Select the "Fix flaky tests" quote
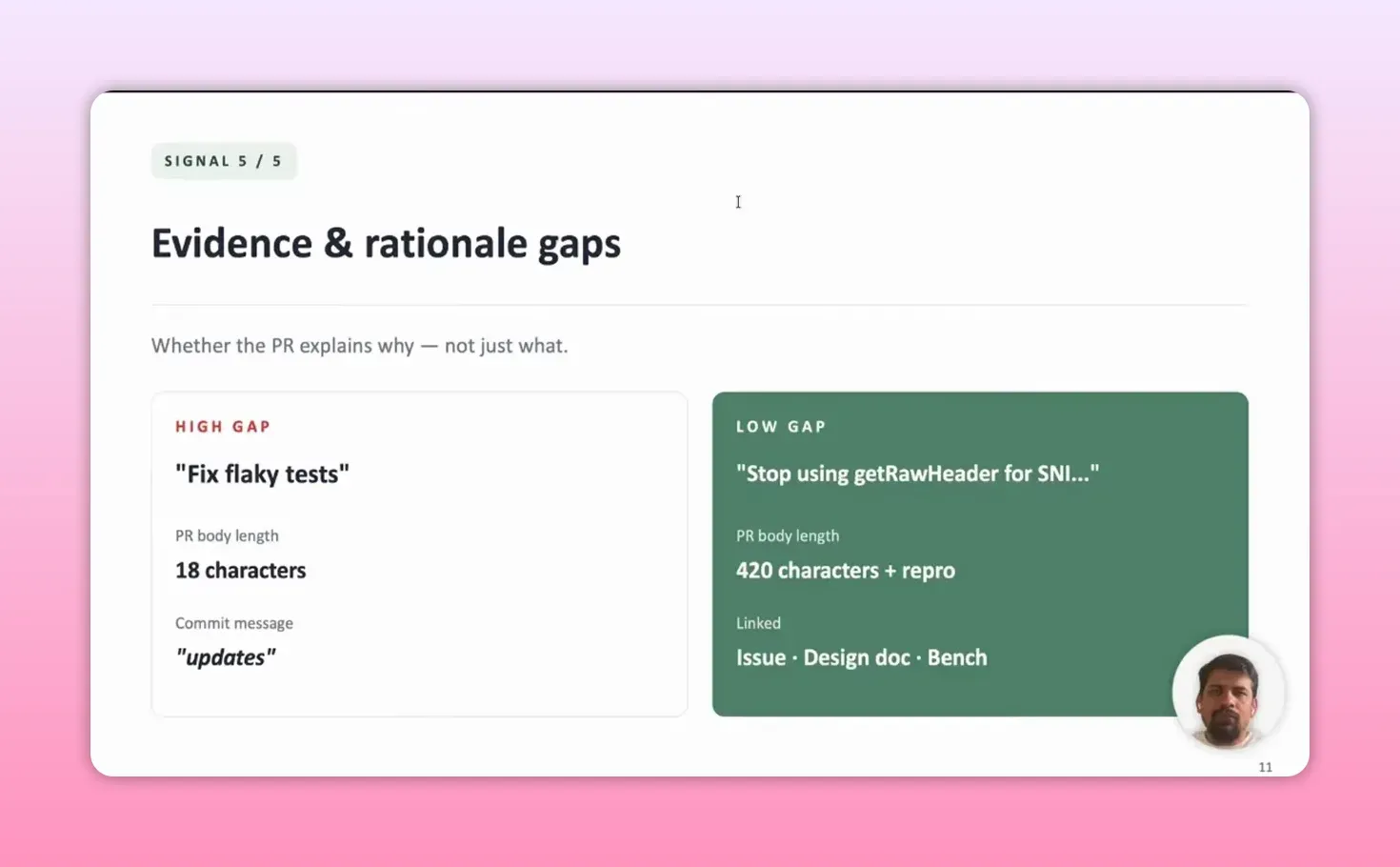 262,474
